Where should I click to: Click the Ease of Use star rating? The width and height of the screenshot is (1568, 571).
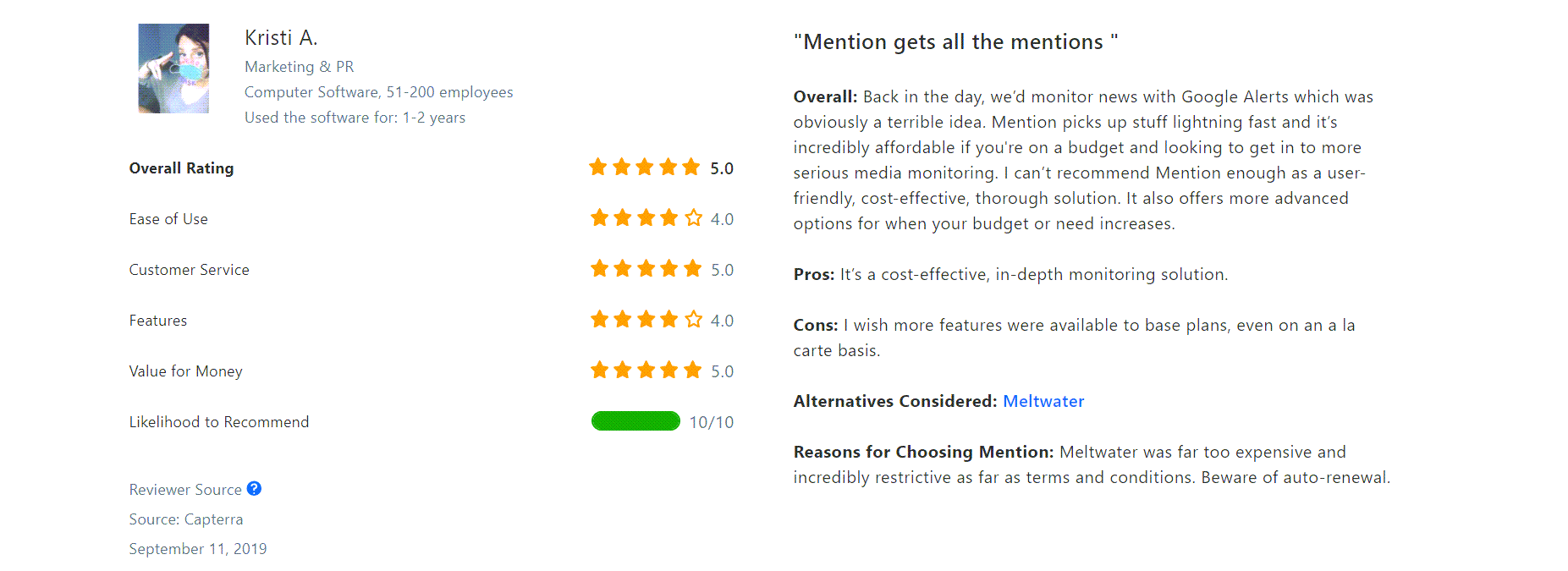(646, 218)
